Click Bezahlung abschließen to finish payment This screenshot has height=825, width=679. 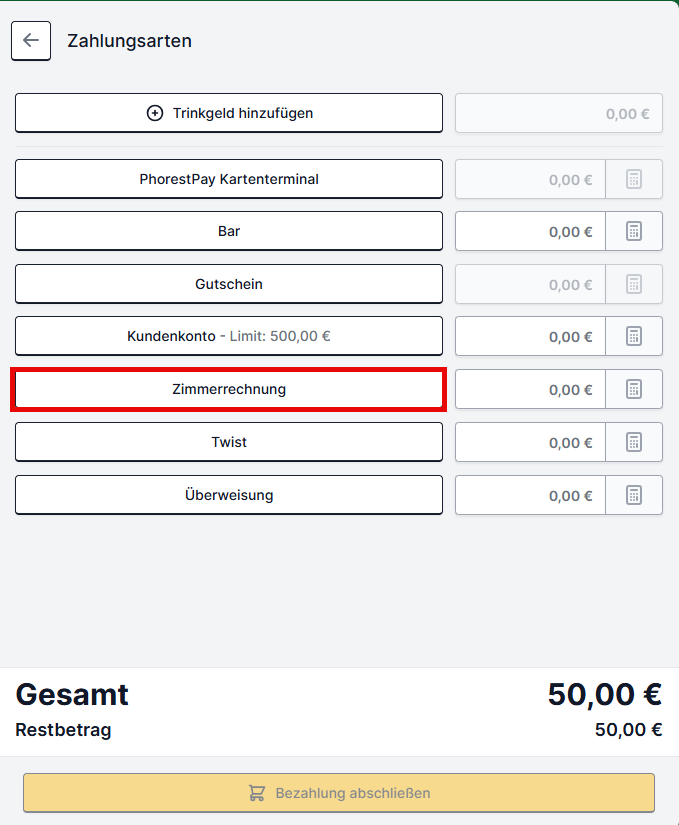click(x=339, y=793)
